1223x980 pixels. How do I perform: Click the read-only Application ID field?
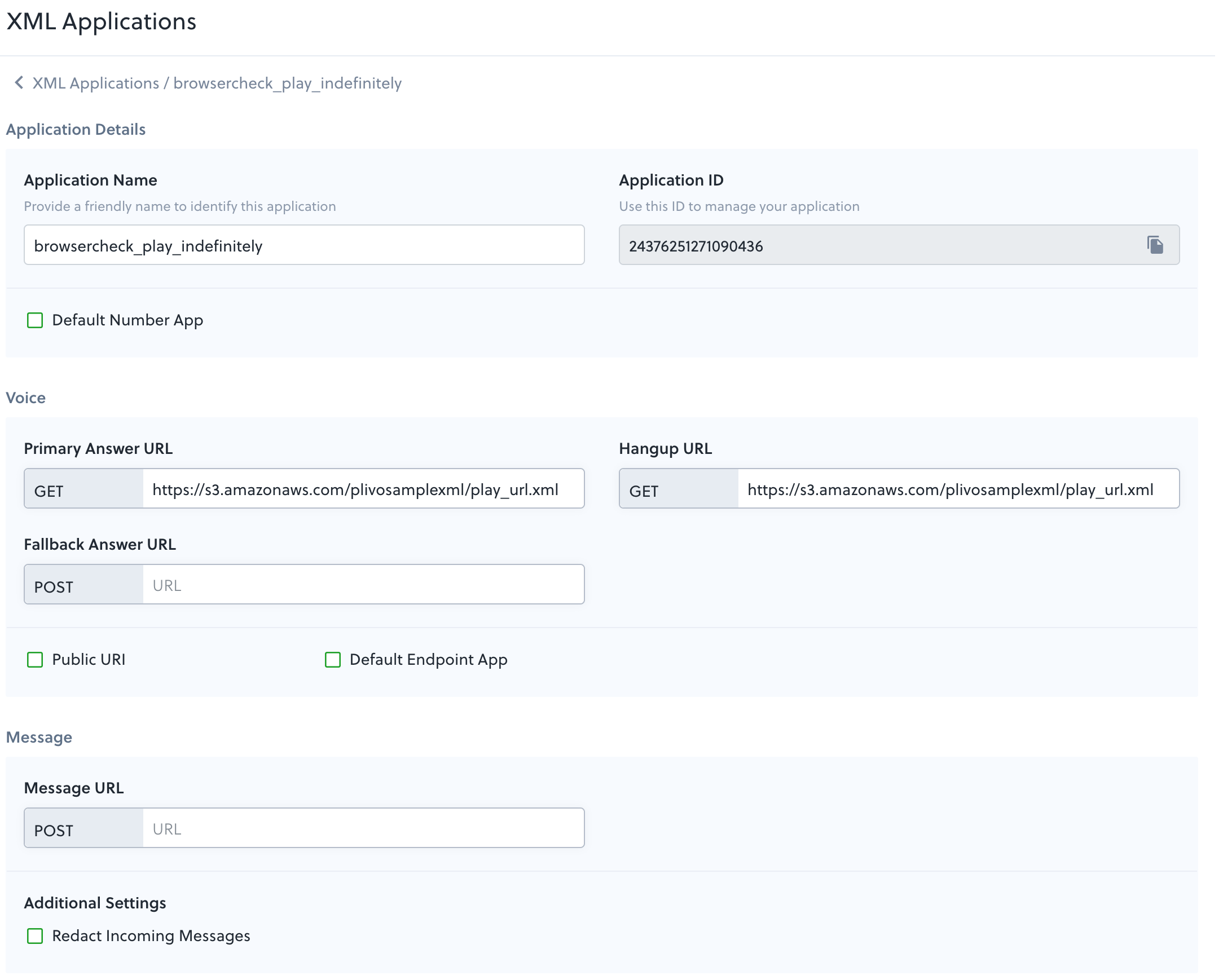874,245
